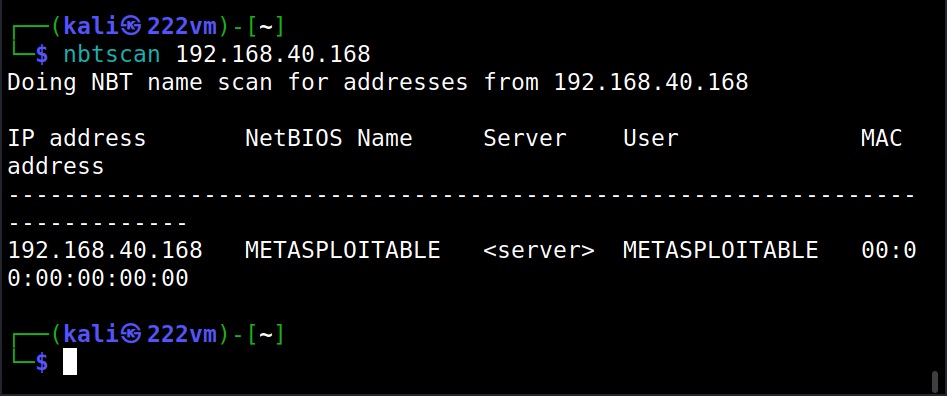The height and width of the screenshot is (396, 947).
Task: Click the vertical scrollbar thumb at bottom right
Action: (x=937, y=380)
